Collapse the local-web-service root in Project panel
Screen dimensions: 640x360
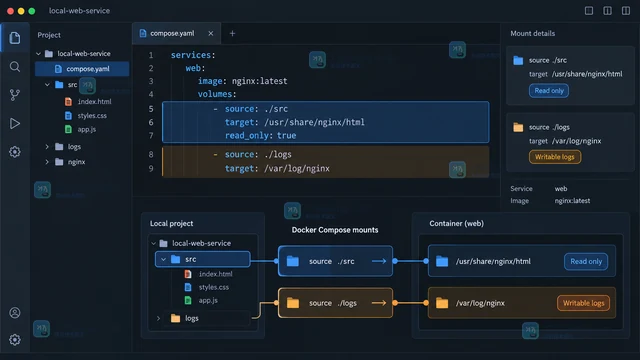38,53
